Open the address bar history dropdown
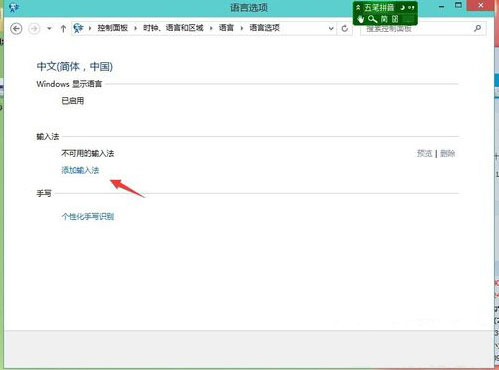The image size is (499, 370). pyautogui.click(x=331, y=29)
